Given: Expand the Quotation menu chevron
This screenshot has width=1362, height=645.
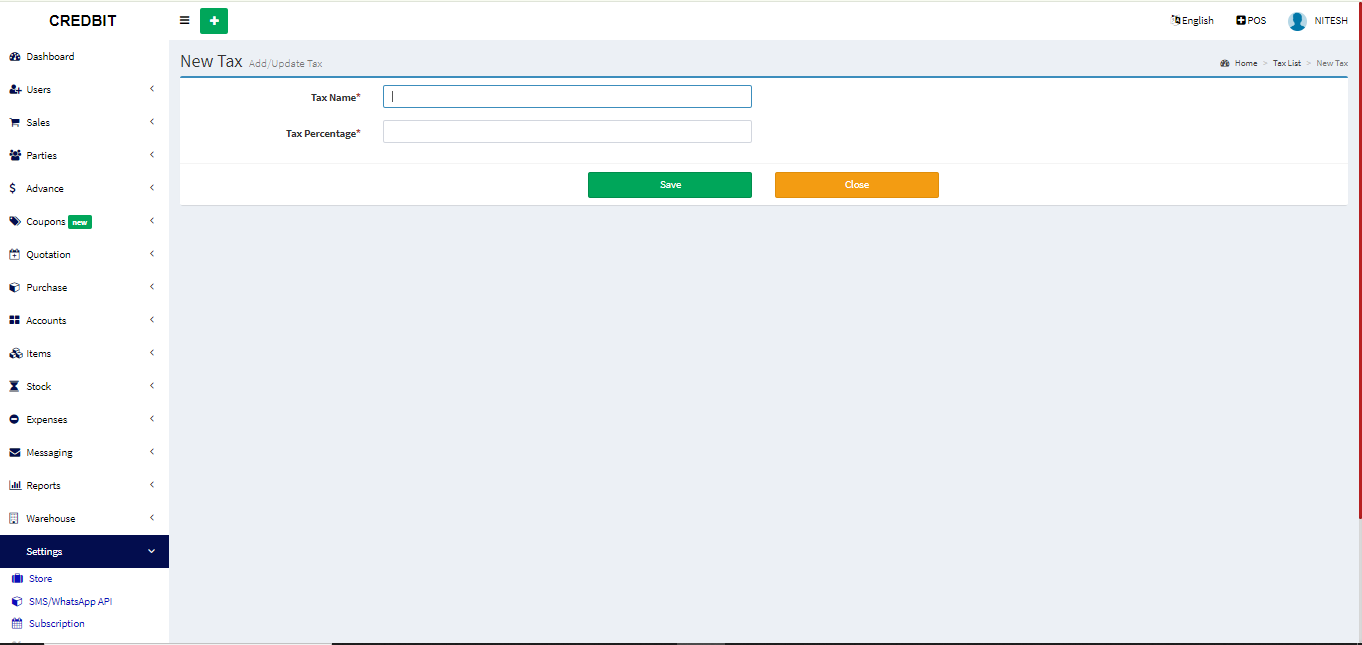Looking at the screenshot, I should tap(152, 254).
